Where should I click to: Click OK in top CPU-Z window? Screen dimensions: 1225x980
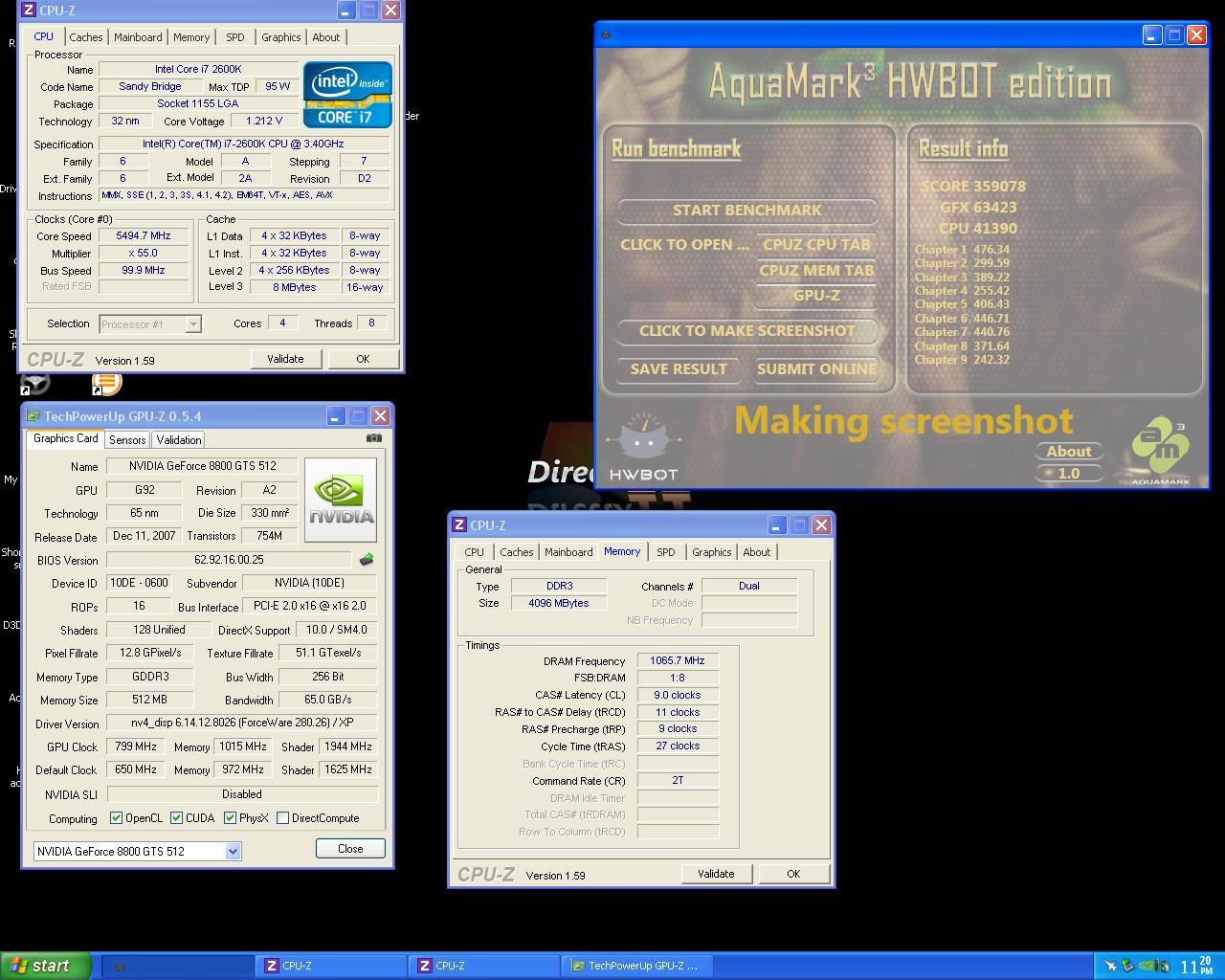coord(363,359)
